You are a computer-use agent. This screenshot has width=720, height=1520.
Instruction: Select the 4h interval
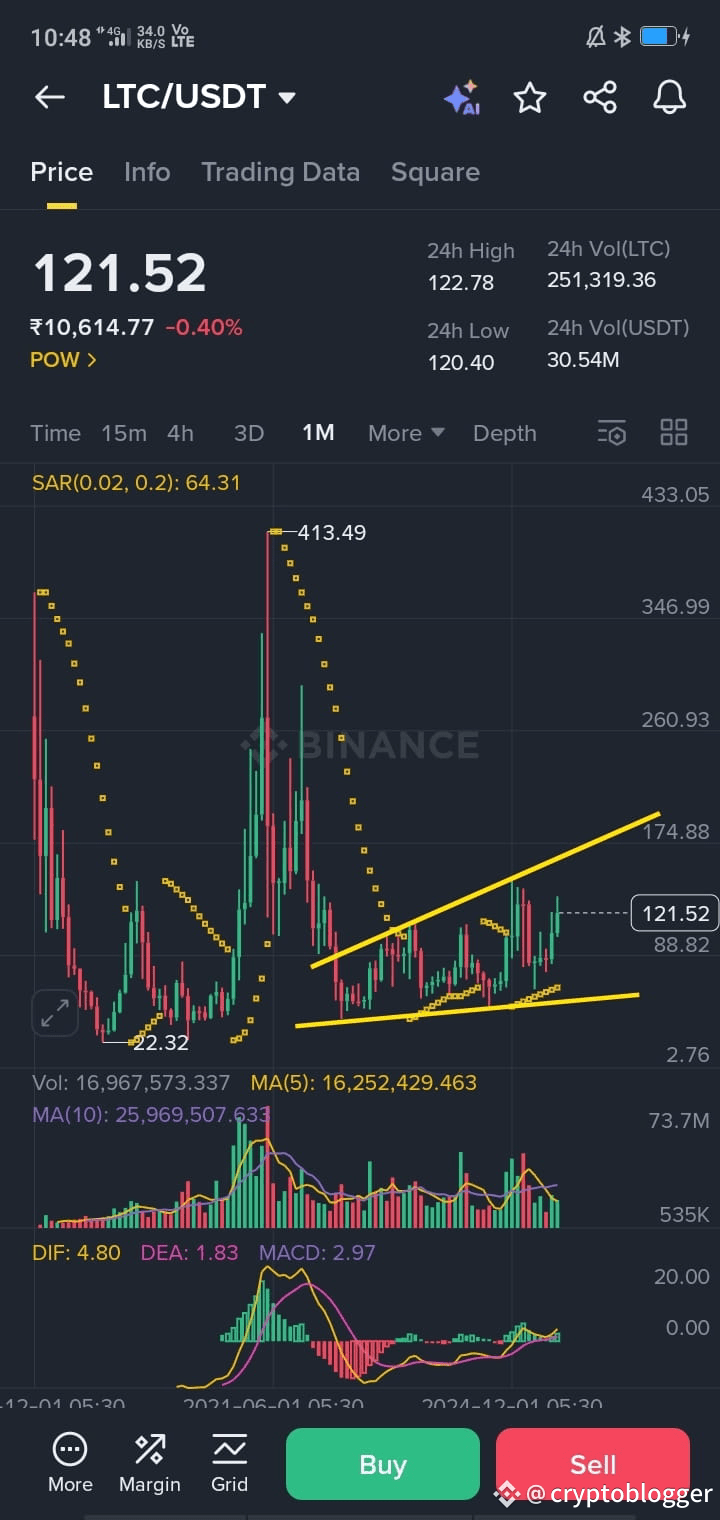pos(180,433)
